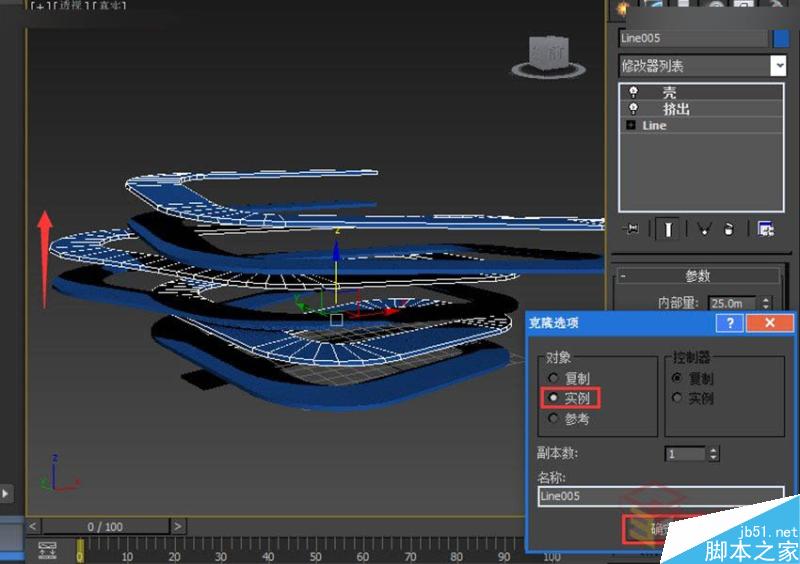
Task: Expand the Line entry in stack
Action: 631,125
